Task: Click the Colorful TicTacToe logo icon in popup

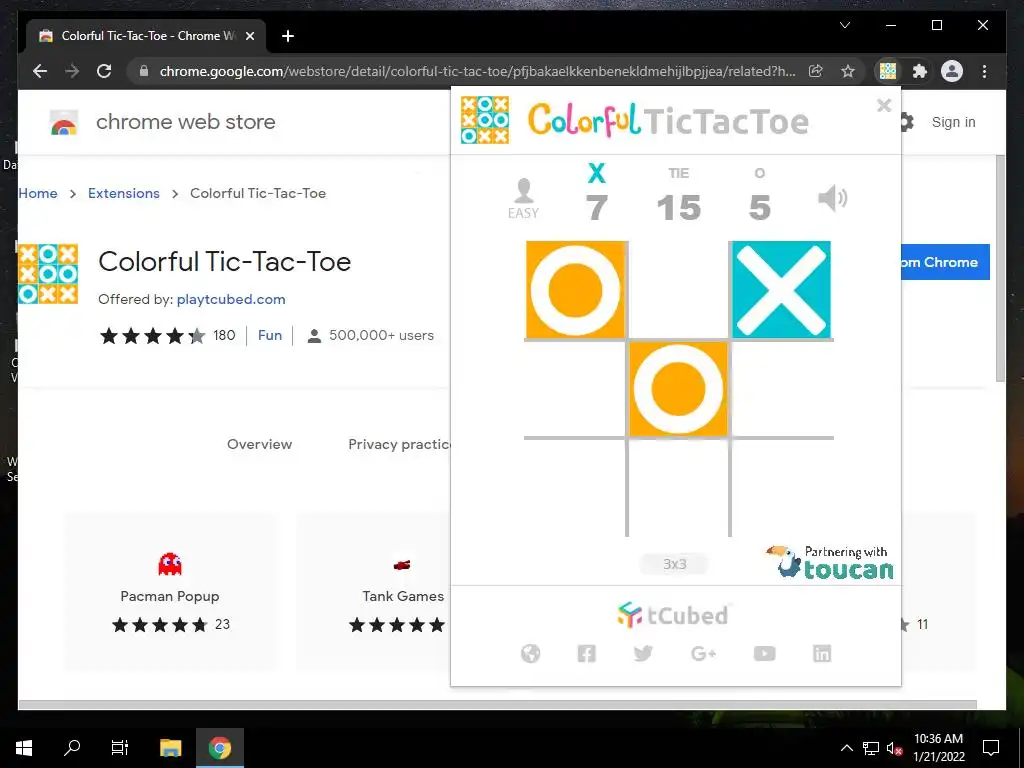Action: coord(485,120)
